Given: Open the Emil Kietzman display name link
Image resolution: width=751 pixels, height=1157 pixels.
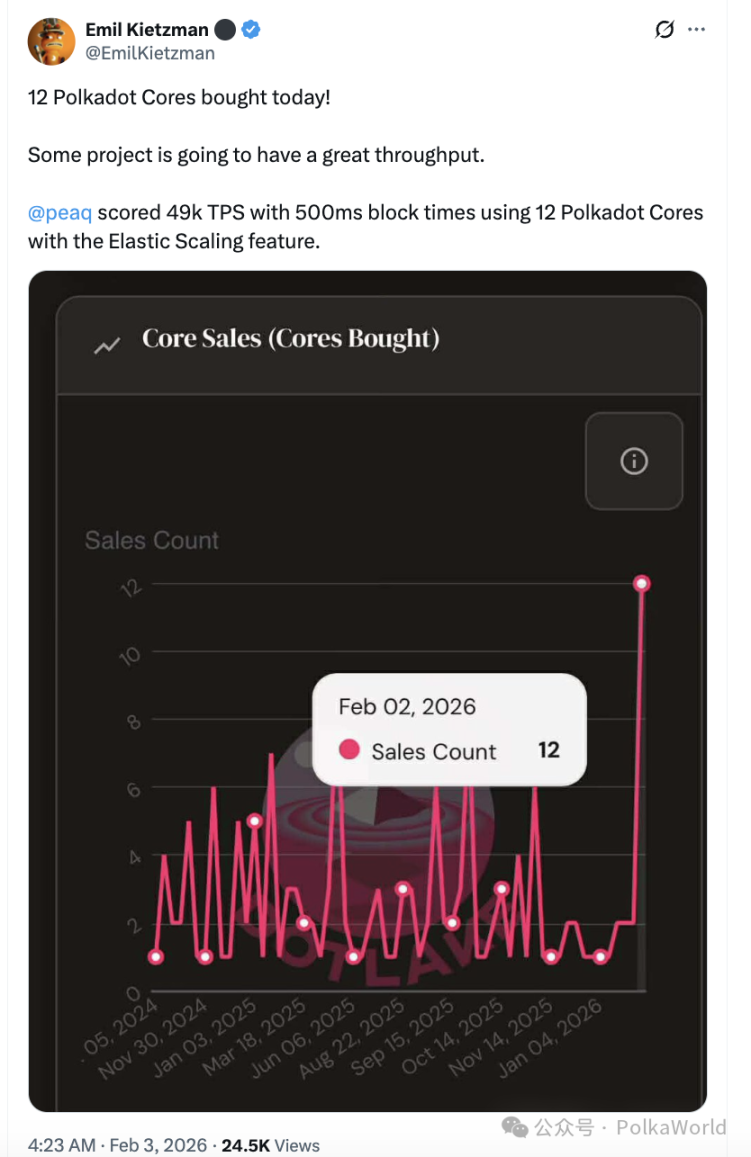Looking at the screenshot, I should [147, 30].
